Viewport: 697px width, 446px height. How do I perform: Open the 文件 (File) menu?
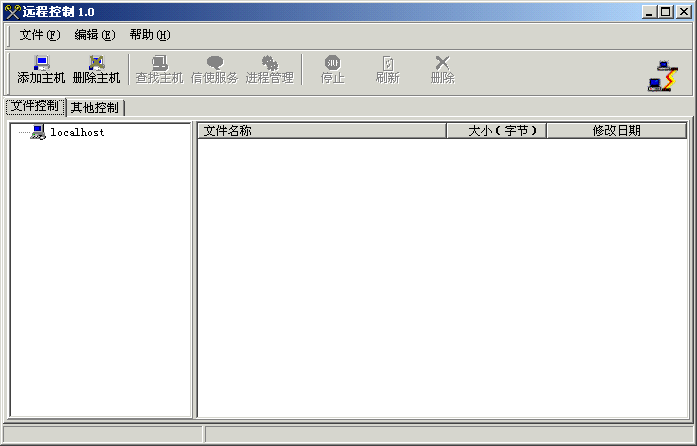pyautogui.click(x=40, y=35)
